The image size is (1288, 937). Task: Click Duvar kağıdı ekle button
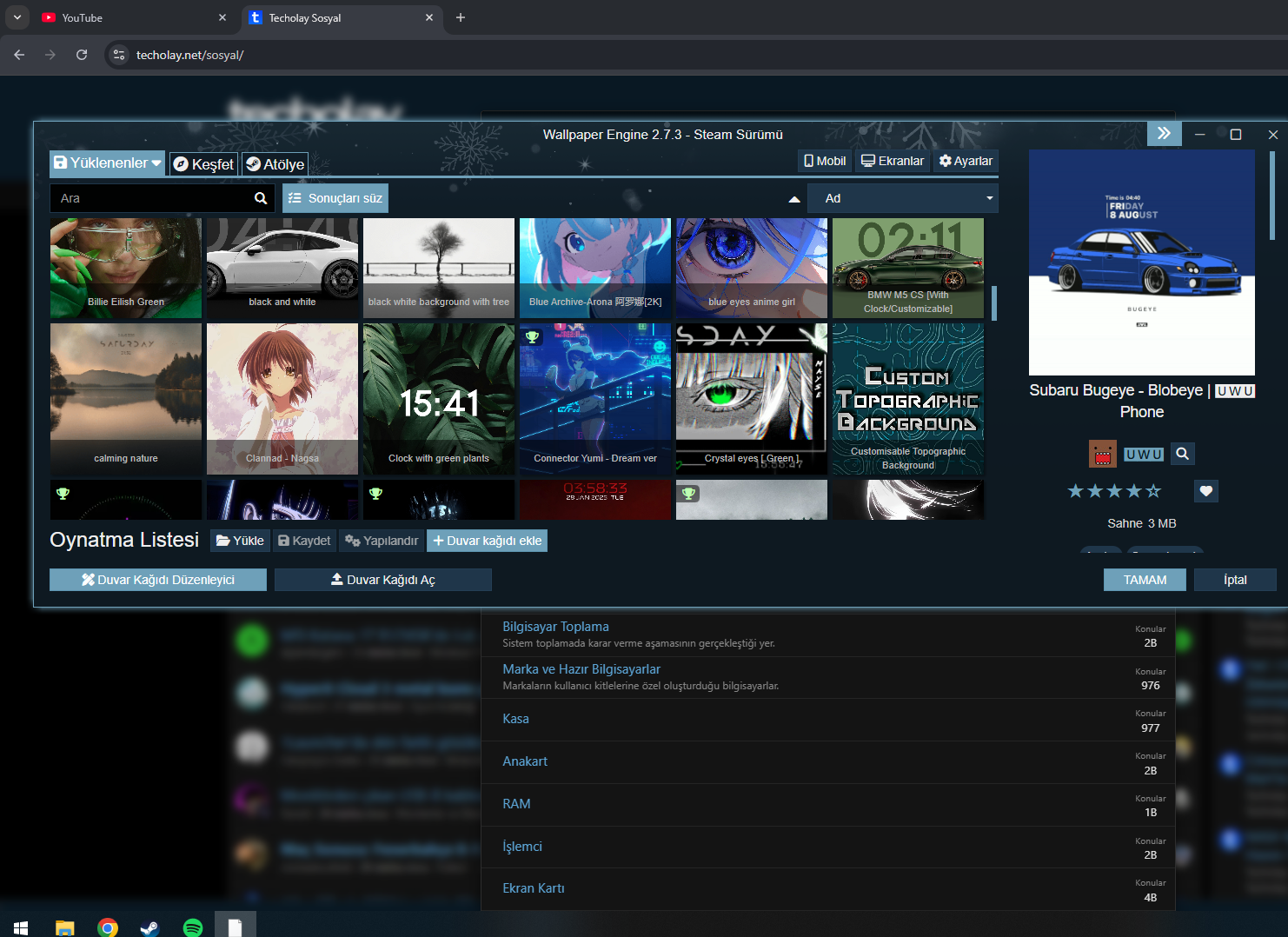(487, 541)
